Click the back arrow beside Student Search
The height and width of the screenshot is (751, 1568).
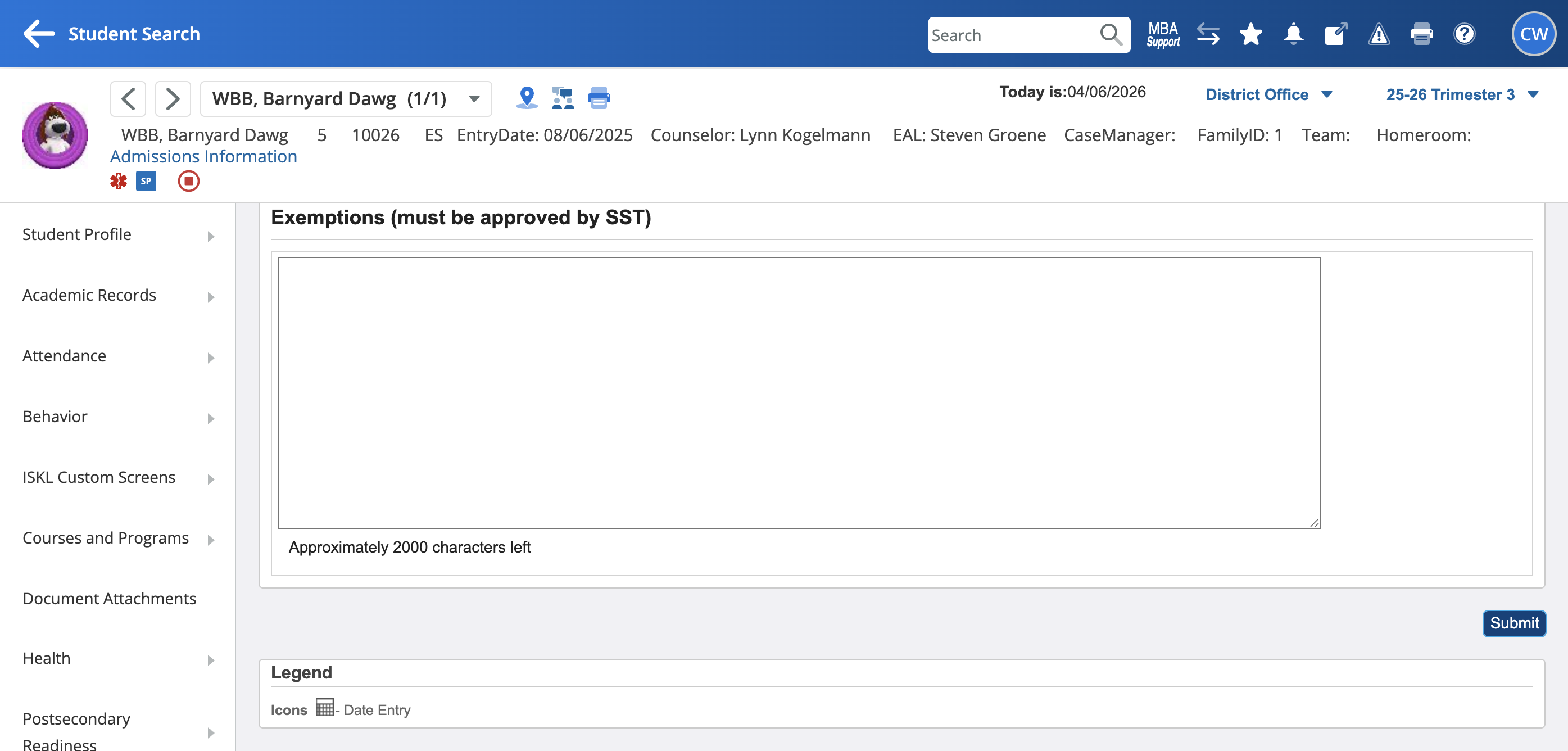pyautogui.click(x=39, y=34)
